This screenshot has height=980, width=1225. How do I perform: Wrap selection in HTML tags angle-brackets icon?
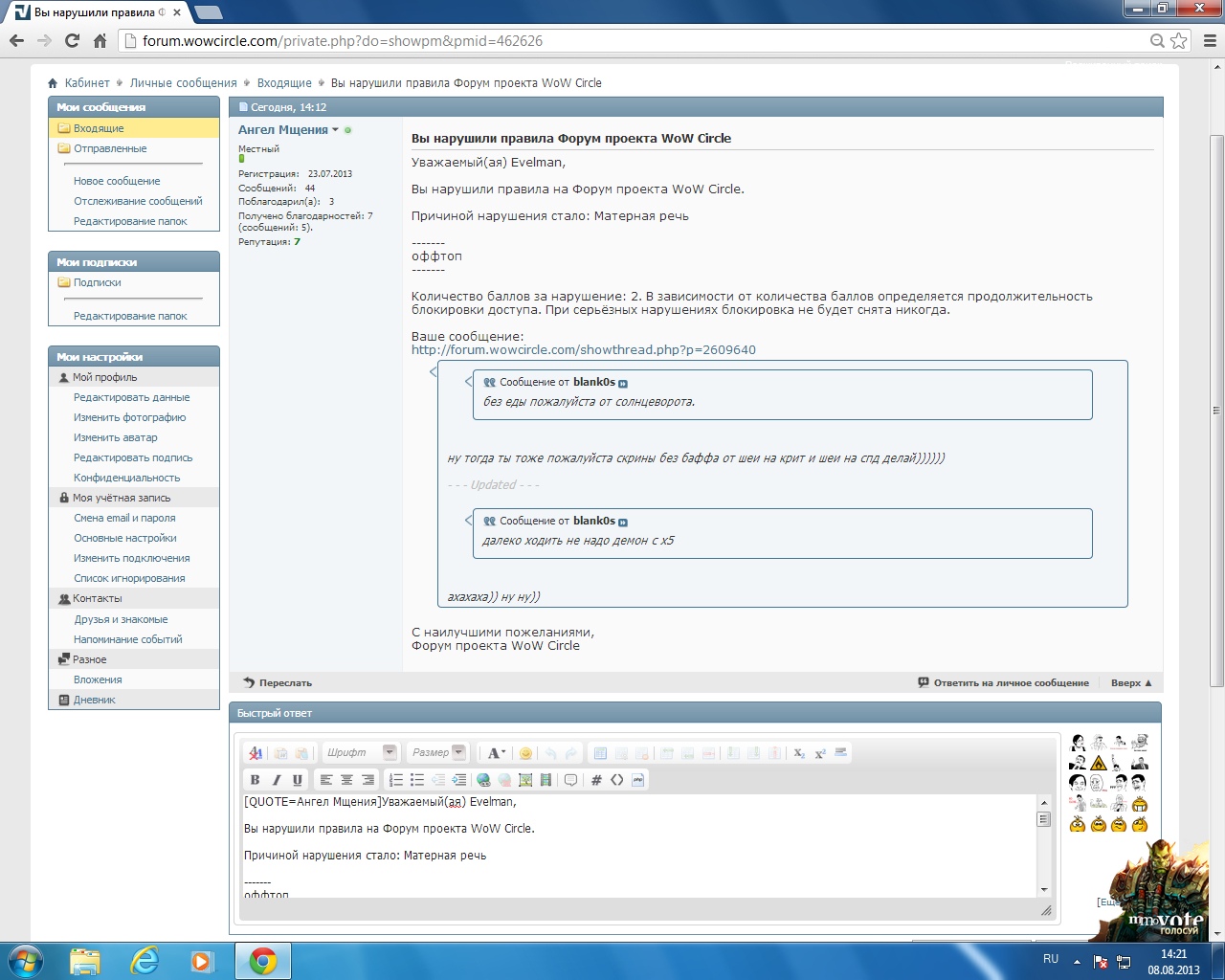point(617,780)
